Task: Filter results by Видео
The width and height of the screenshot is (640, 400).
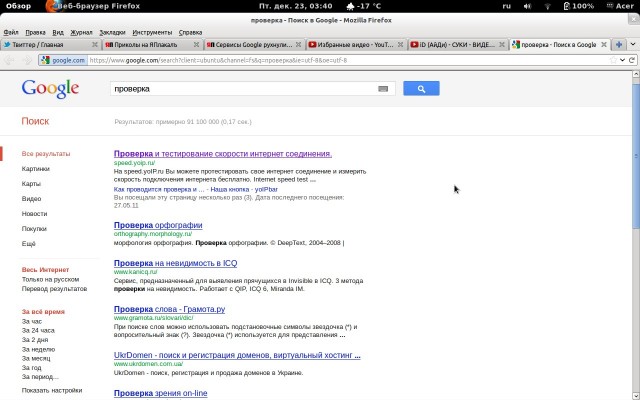Action: [x=31, y=199]
